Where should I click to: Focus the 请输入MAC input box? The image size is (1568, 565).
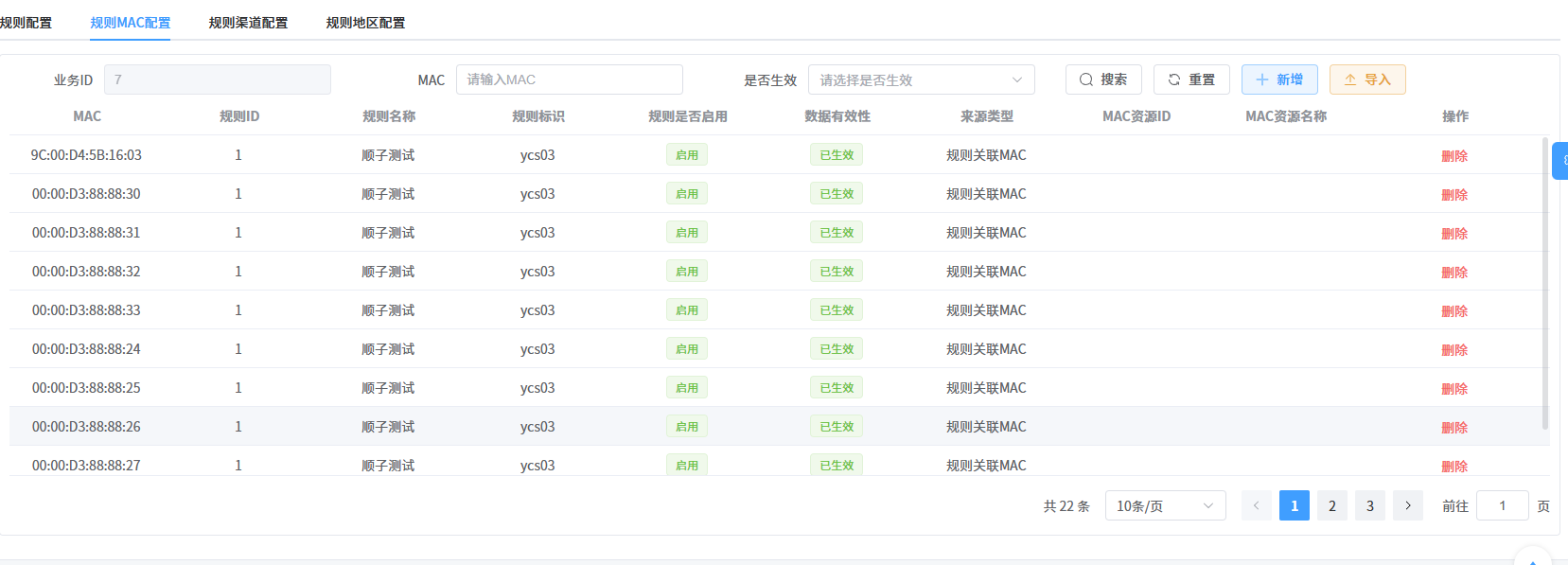point(570,79)
